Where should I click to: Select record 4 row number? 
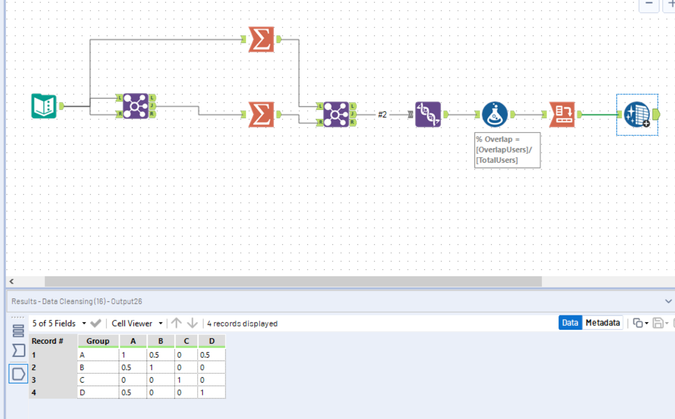53,392
